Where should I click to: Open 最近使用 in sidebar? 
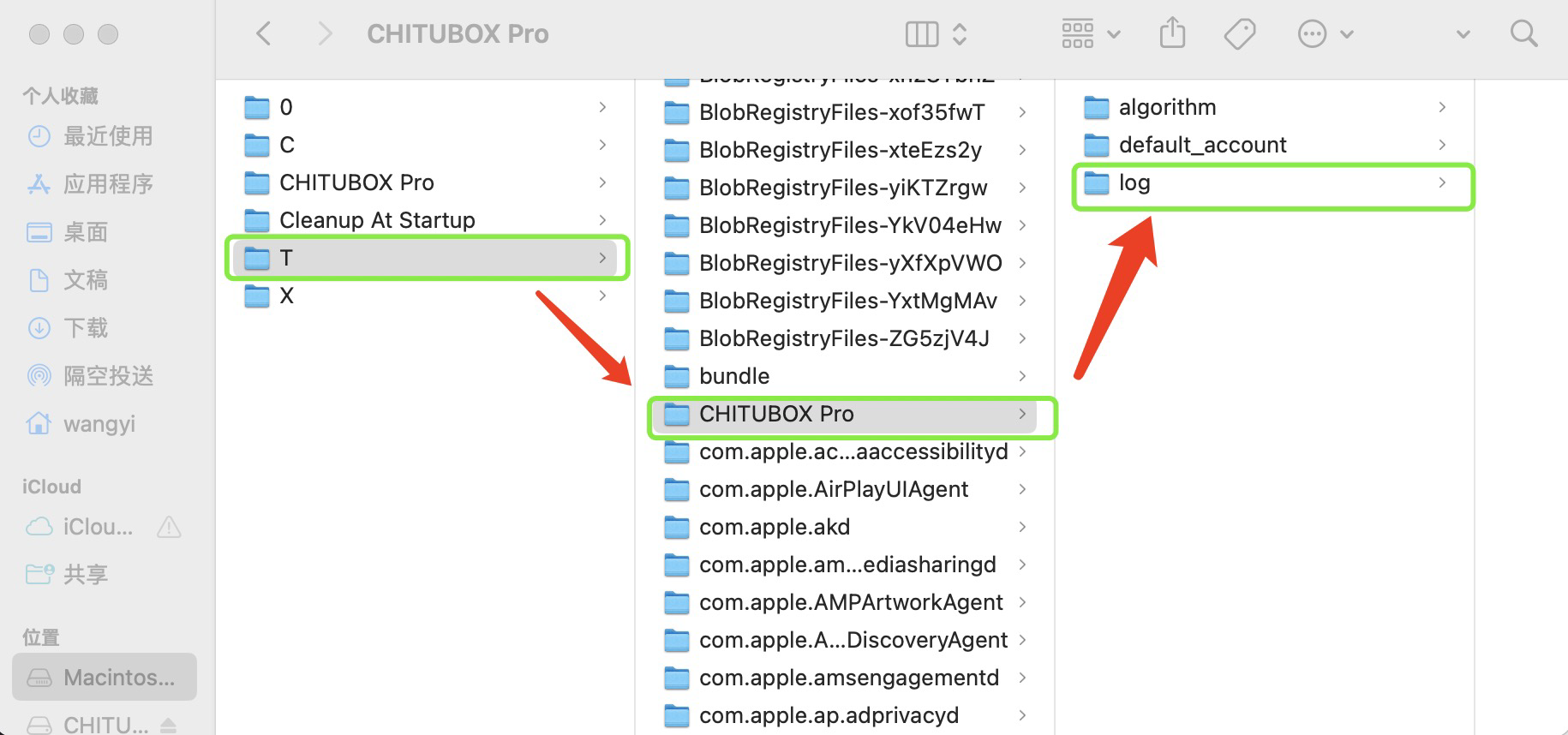[x=105, y=136]
